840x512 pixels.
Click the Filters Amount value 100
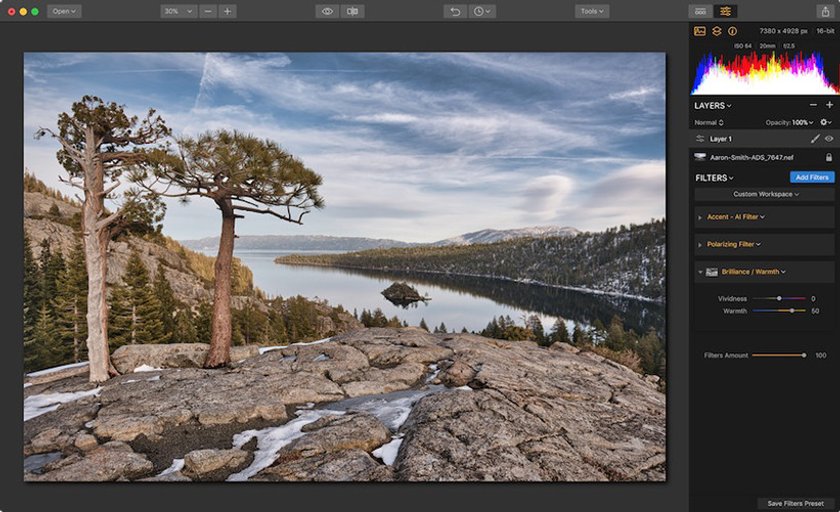point(821,355)
